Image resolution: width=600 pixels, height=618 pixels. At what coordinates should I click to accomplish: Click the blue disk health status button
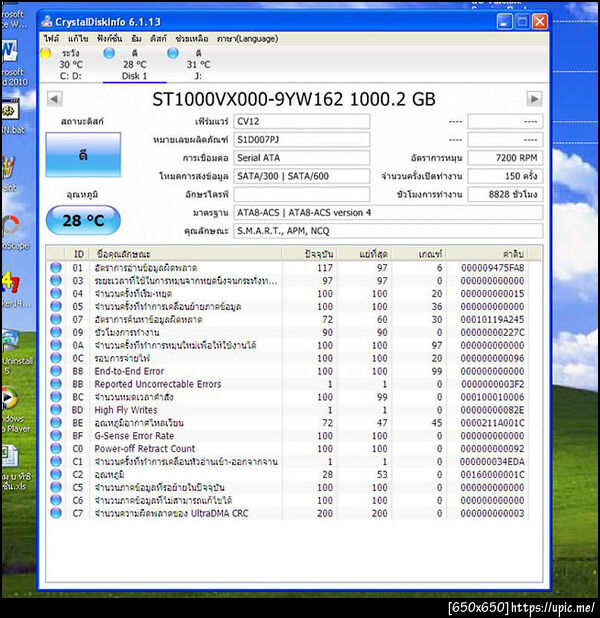(x=83, y=154)
